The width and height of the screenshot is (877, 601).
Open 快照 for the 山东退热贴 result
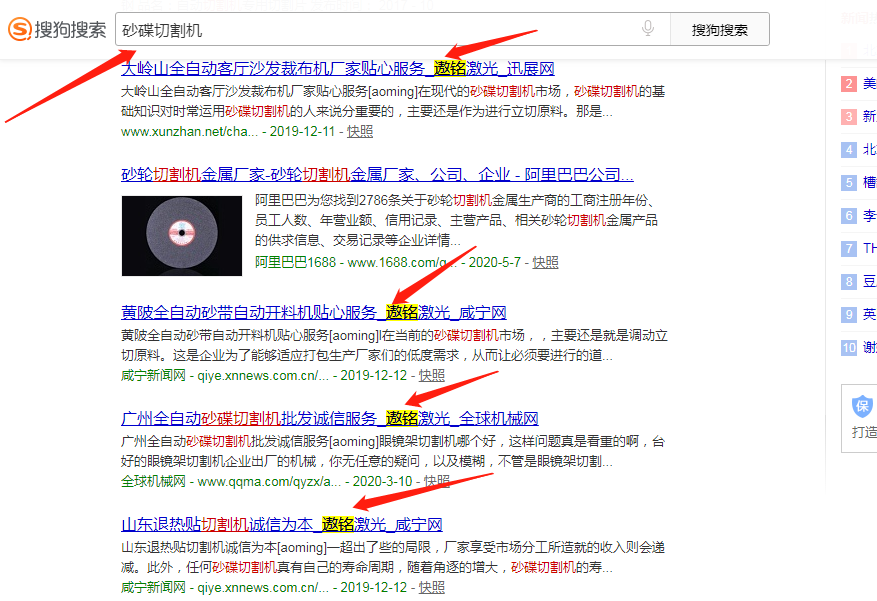[432, 587]
